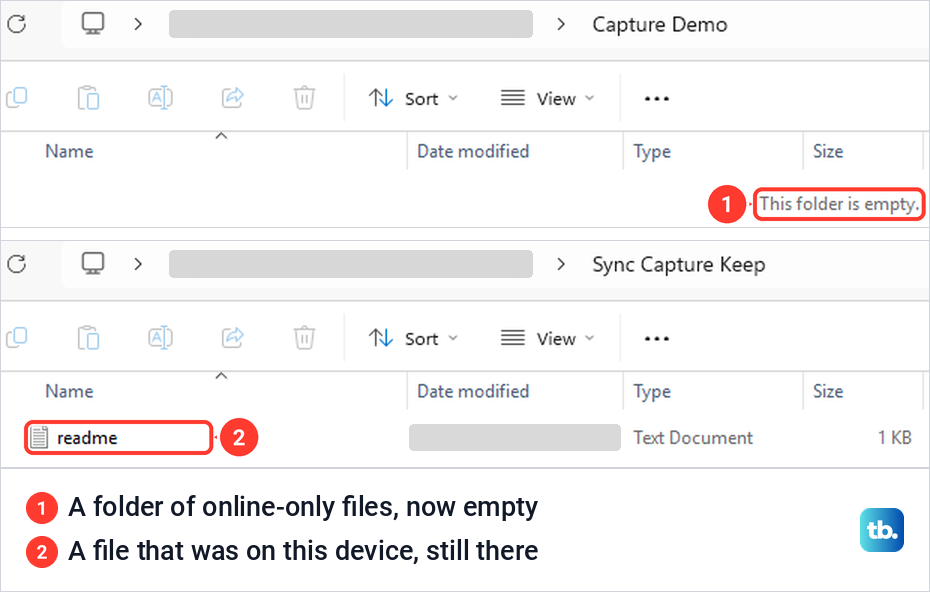The height and width of the screenshot is (592, 930).
Task: Refresh the Capture Demo folder window
Action: (17, 24)
